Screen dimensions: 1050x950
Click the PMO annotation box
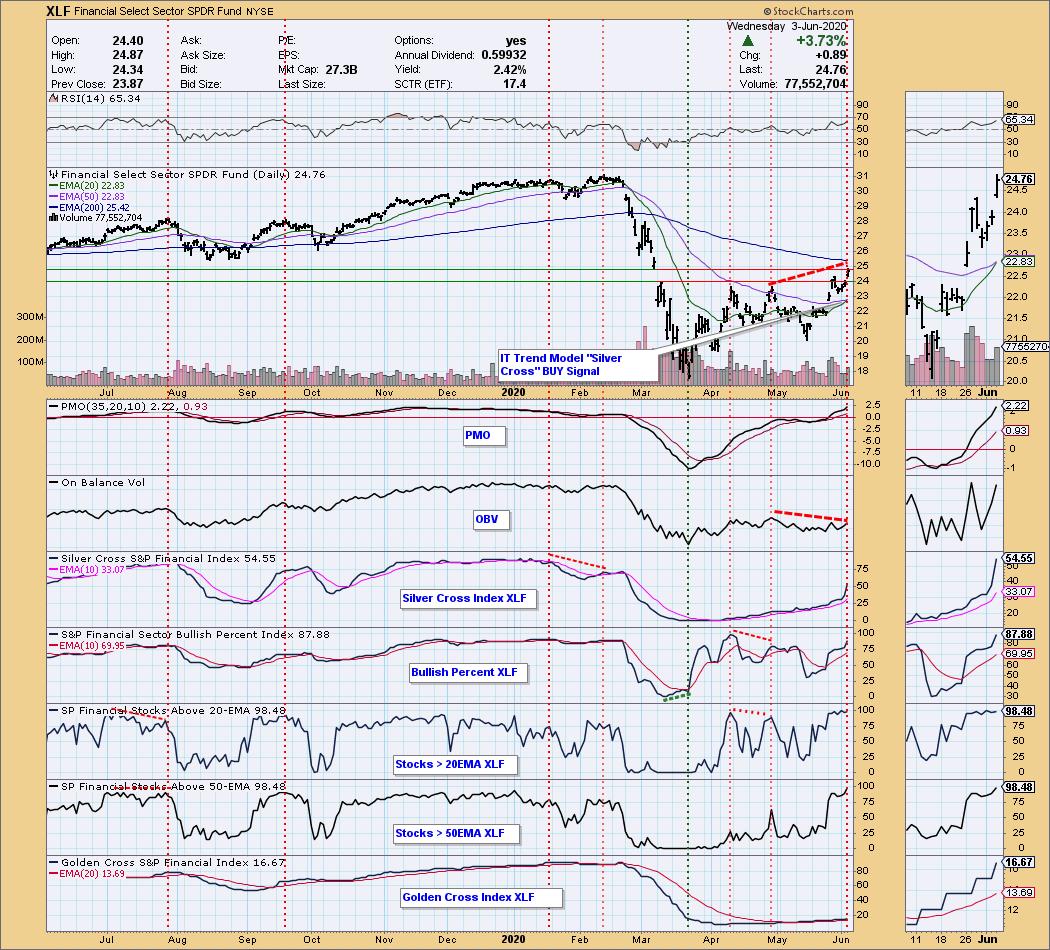[x=484, y=436]
